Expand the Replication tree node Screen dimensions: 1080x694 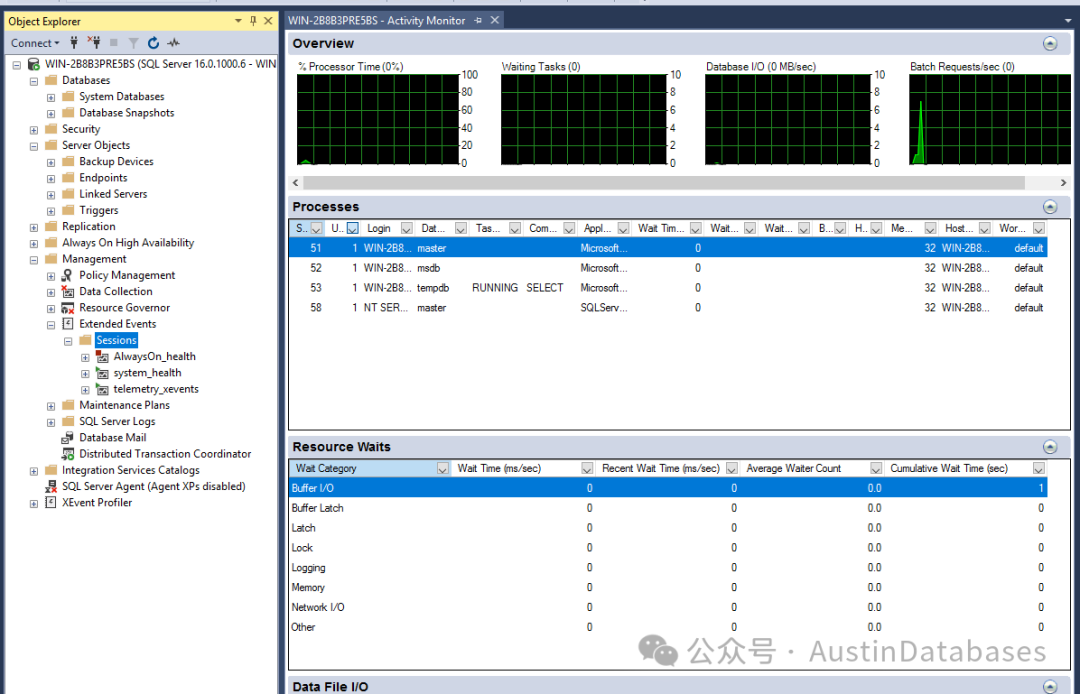[x=34, y=227]
